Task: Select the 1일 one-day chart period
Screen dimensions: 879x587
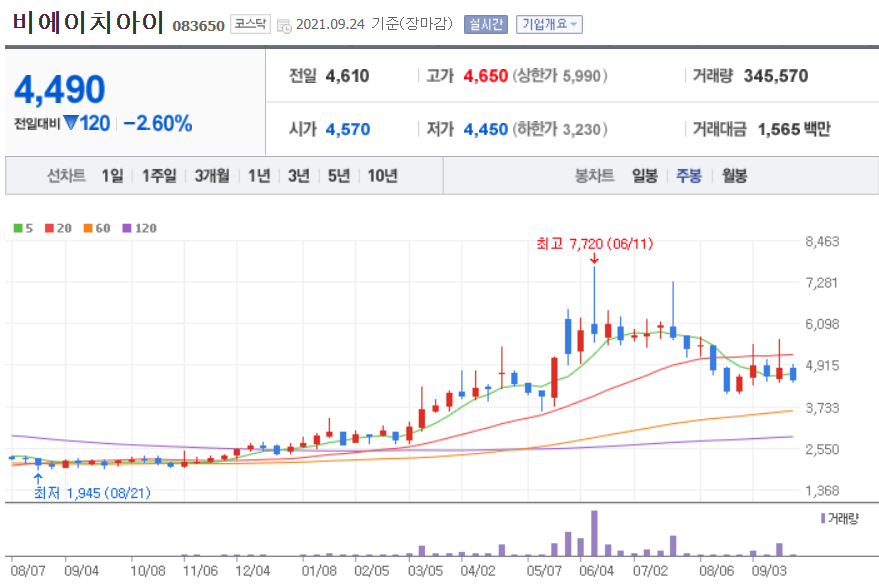Action: pyautogui.click(x=115, y=174)
